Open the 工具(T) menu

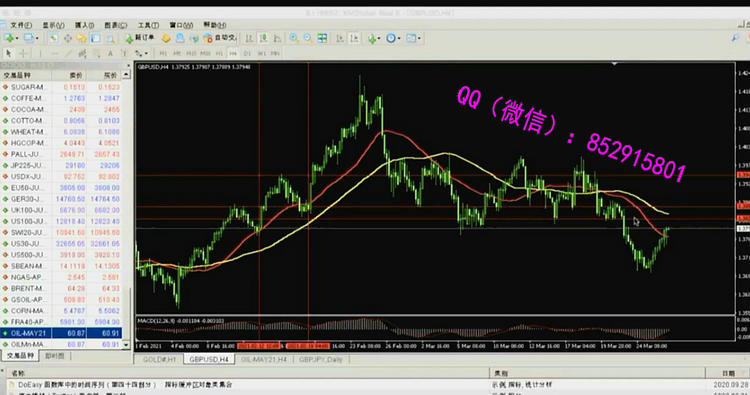(x=148, y=25)
